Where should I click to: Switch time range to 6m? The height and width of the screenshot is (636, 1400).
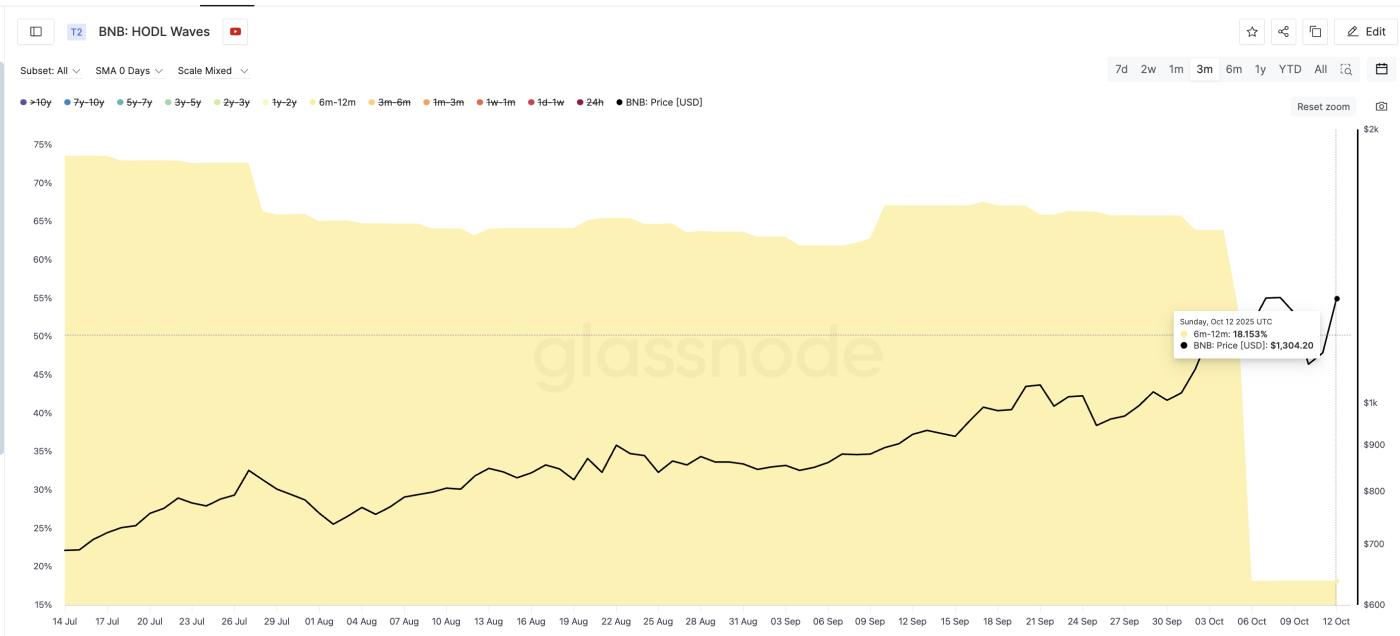click(1234, 69)
